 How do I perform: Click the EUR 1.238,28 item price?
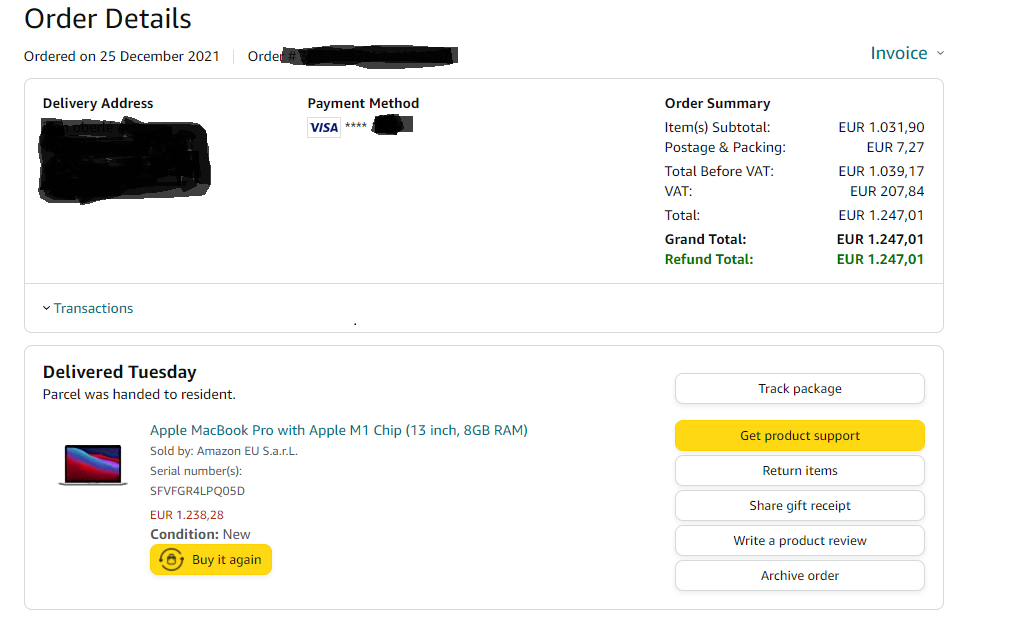[187, 515]
